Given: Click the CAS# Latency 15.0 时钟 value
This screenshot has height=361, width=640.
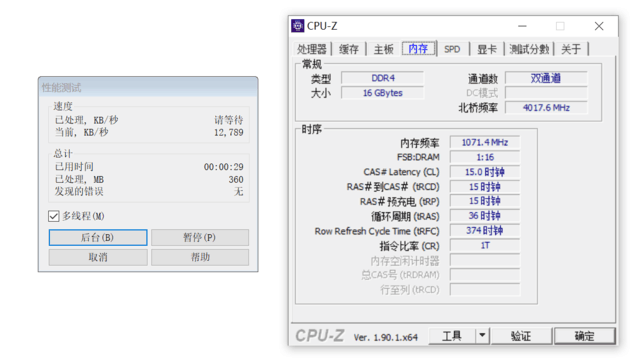Looking at the screenshot, I should 485,172.
